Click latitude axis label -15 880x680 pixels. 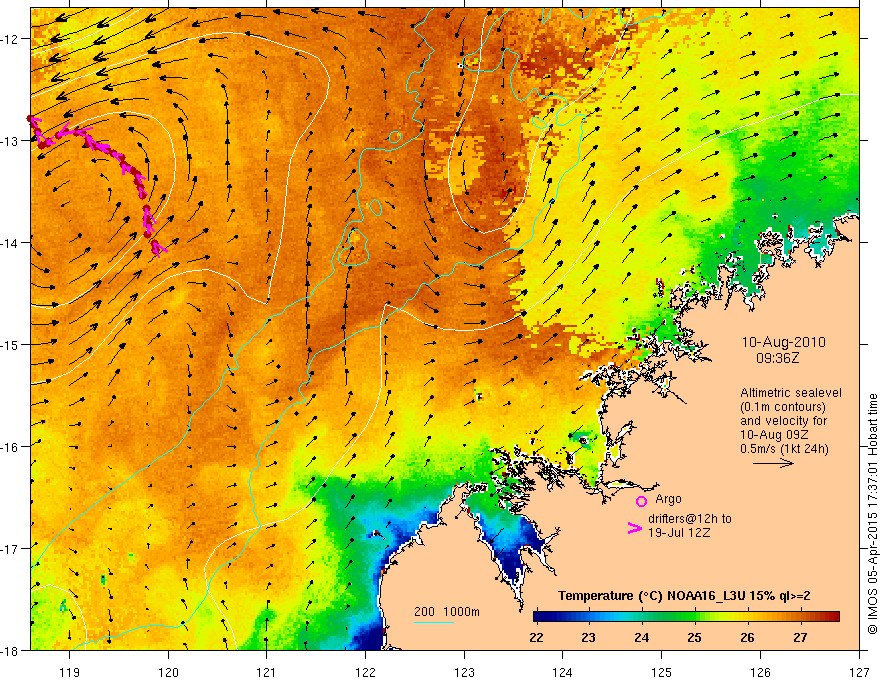[x=11, y=344]
